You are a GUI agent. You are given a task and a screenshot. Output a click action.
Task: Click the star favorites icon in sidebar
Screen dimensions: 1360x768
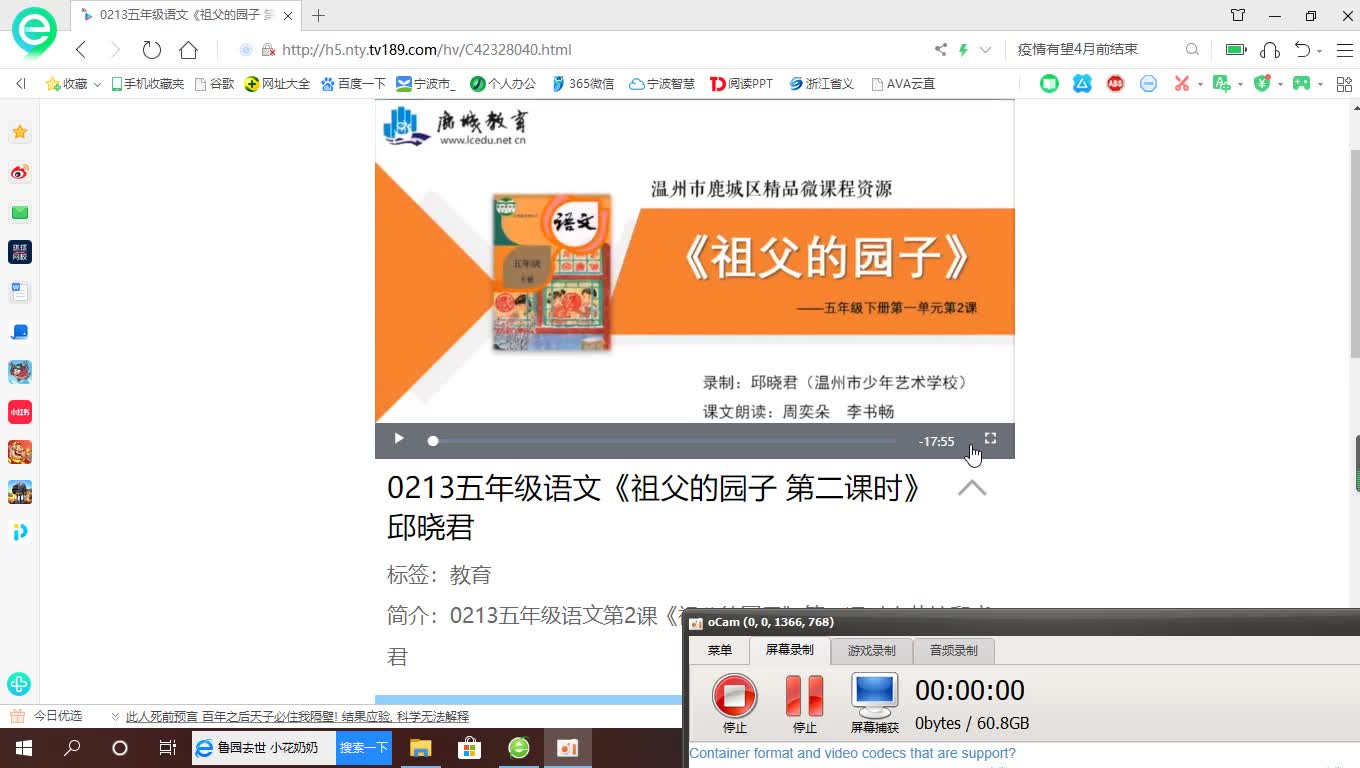tap(20, 132)
